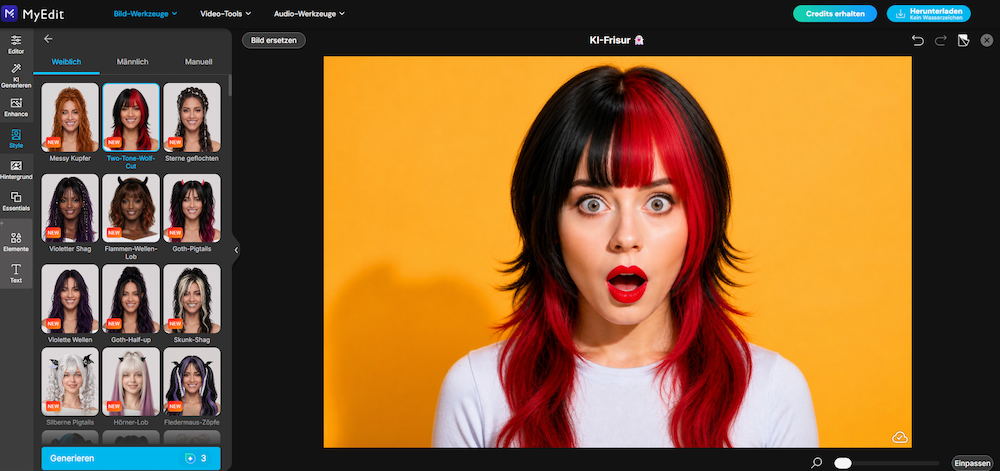Click the MyEdit logo
This screenshot has height=471, width=1000.
click(x=33, y=13)
